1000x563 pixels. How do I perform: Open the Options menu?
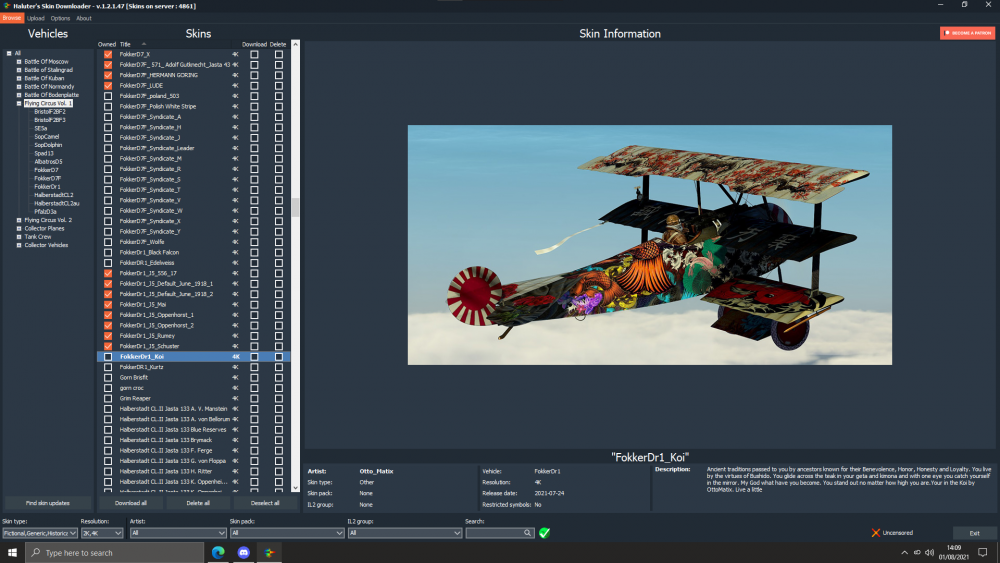[x=60, y=18]
